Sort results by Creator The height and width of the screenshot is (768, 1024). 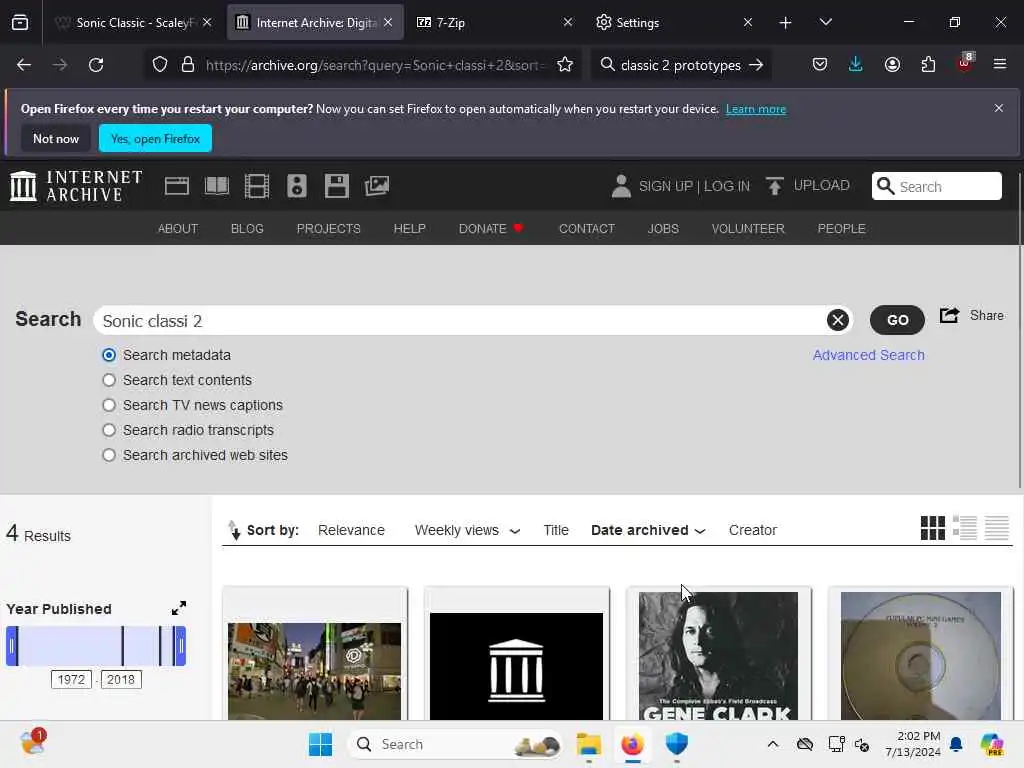[752, 530]
